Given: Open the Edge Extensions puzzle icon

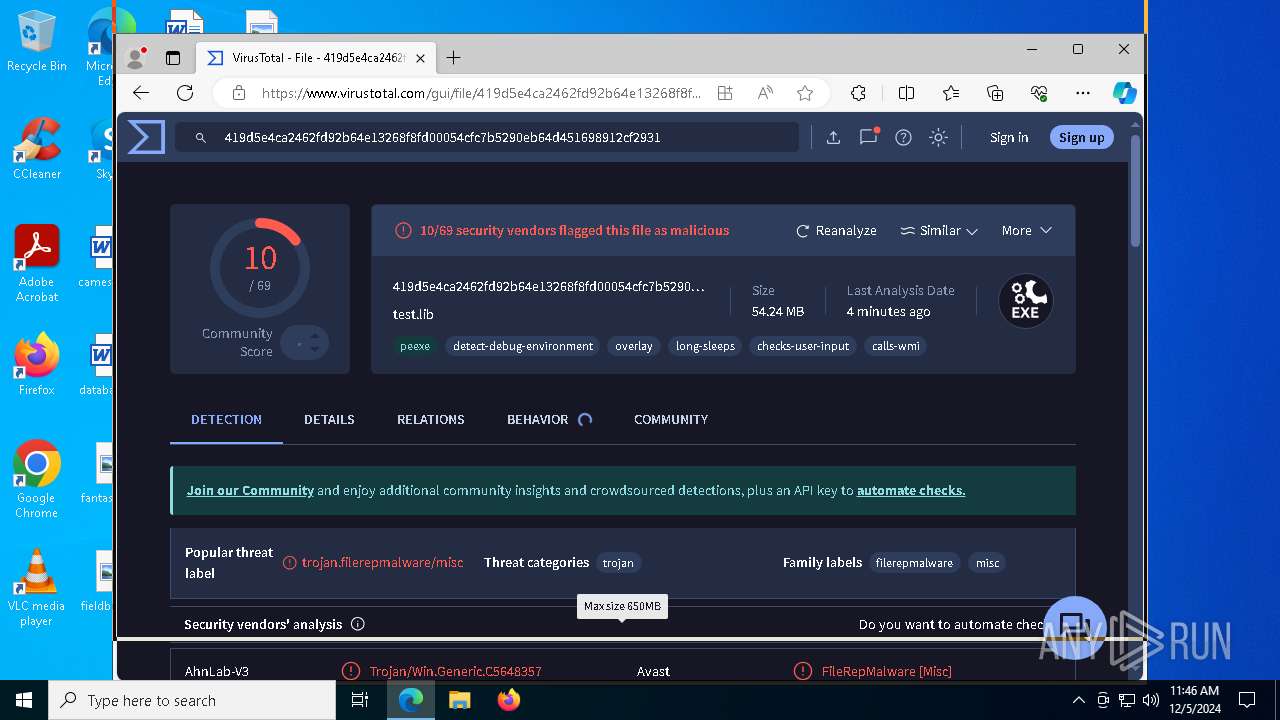Looking at the screenshot, I should pos(858,93).
